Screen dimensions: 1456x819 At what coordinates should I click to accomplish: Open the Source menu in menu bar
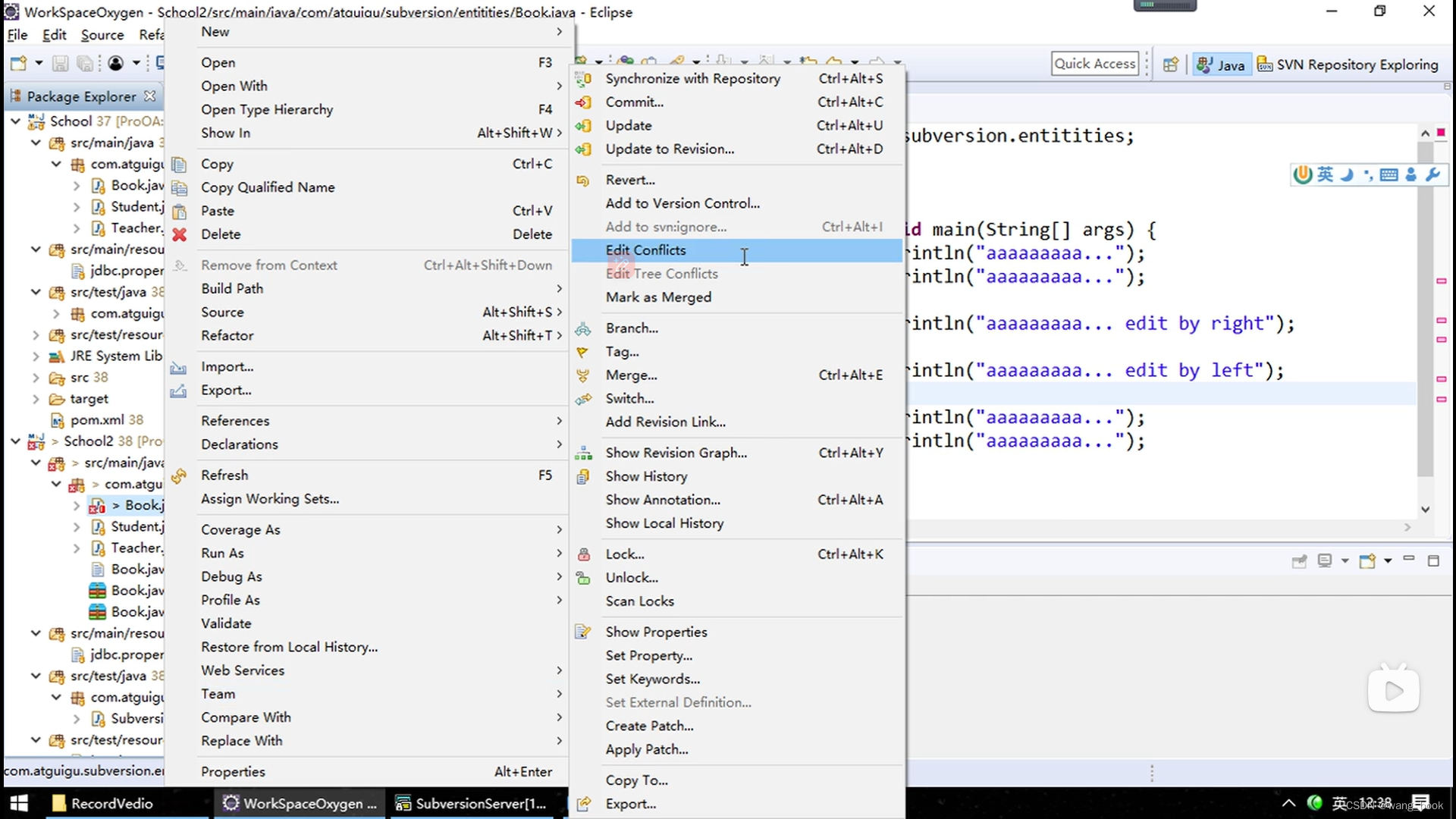click(x=102, y=35)
